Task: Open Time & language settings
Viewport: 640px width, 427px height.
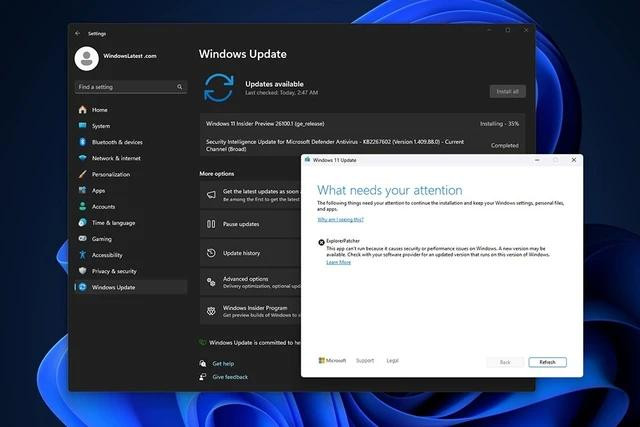Action: pyautogui.click(x=131, y=222)
